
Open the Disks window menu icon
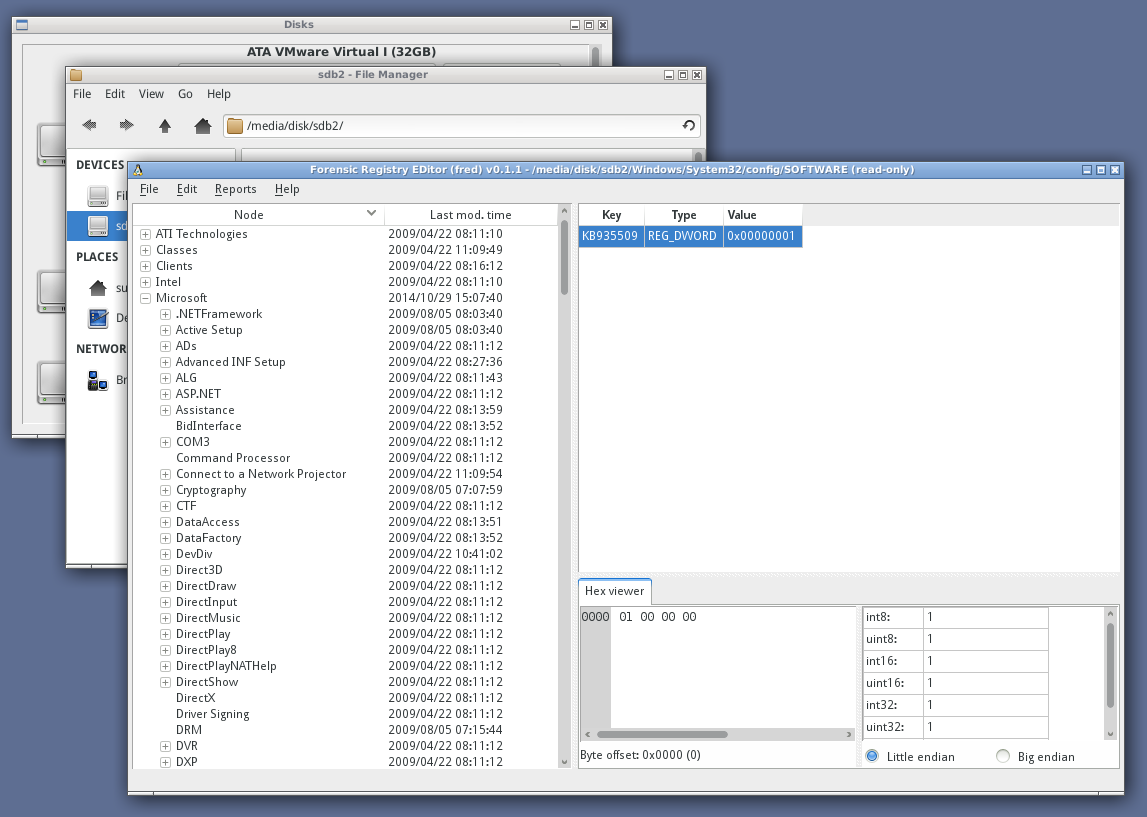pyautogui.click(x=22, y=25)
